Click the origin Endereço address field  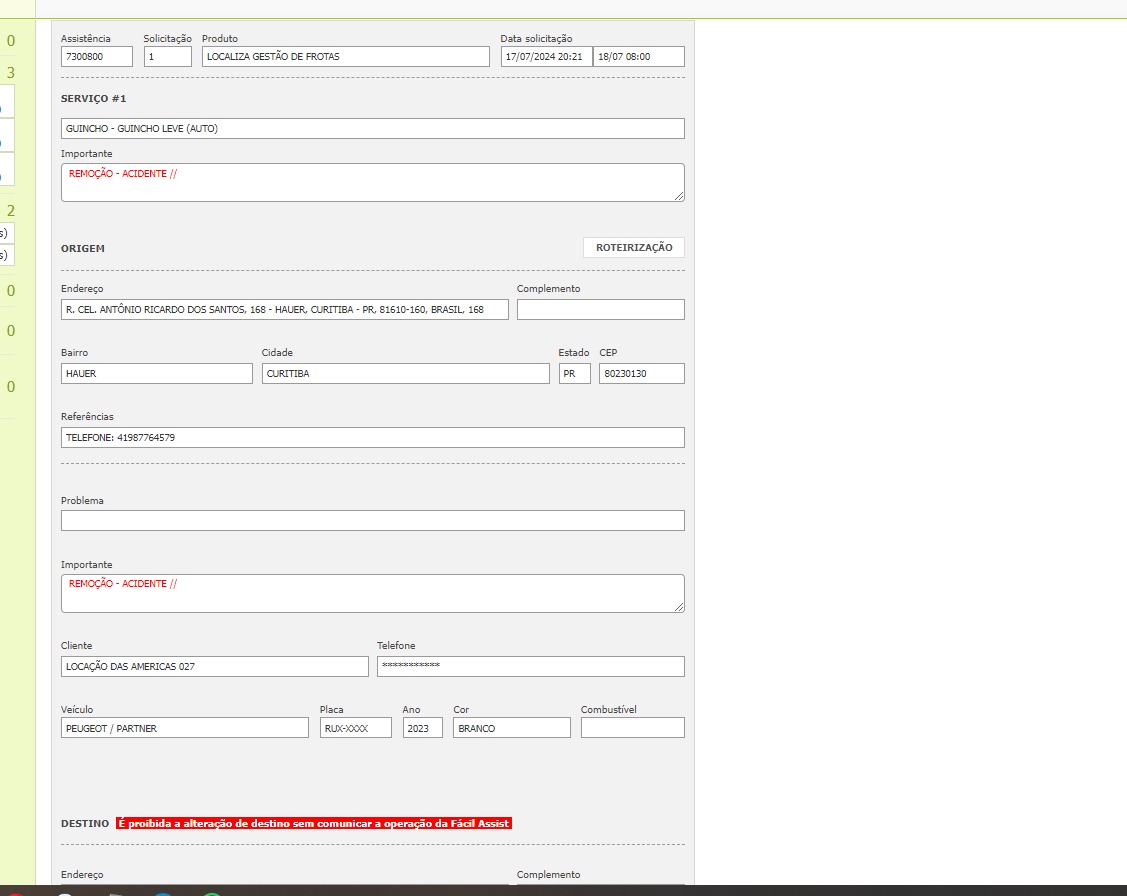[284, 310]
